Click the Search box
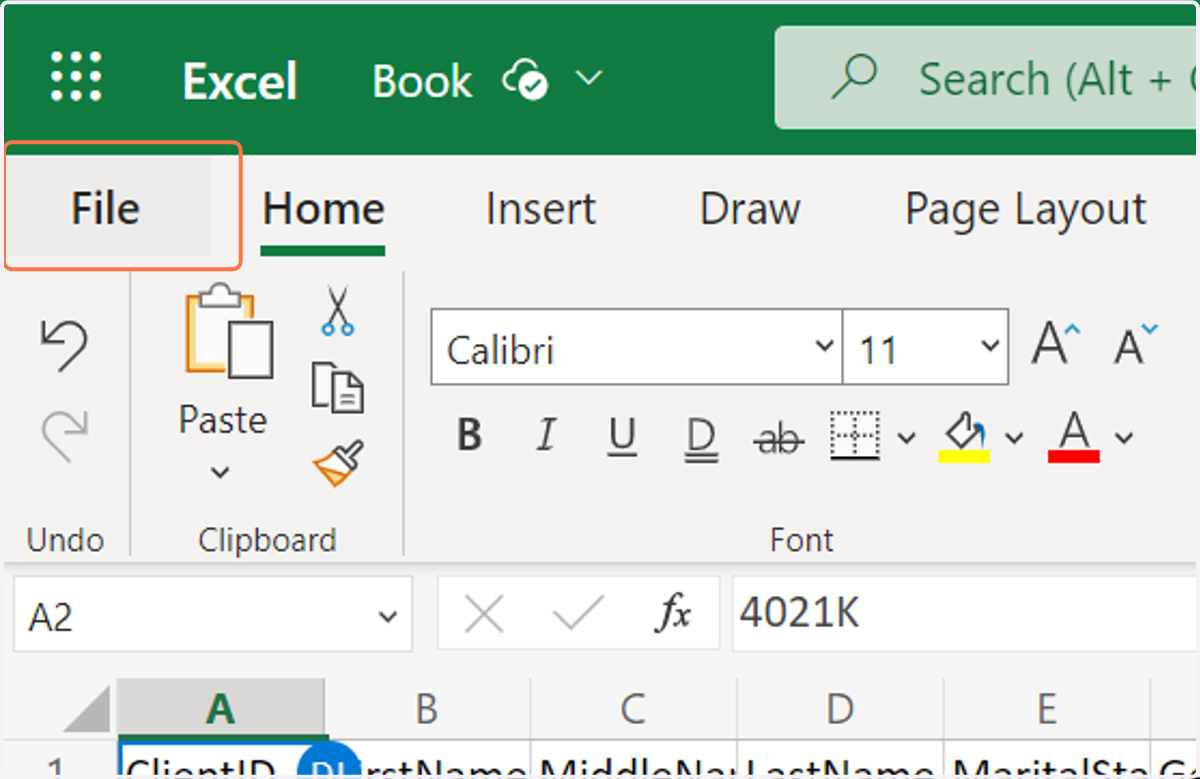The image size is (1200, 779). [987, 78]
